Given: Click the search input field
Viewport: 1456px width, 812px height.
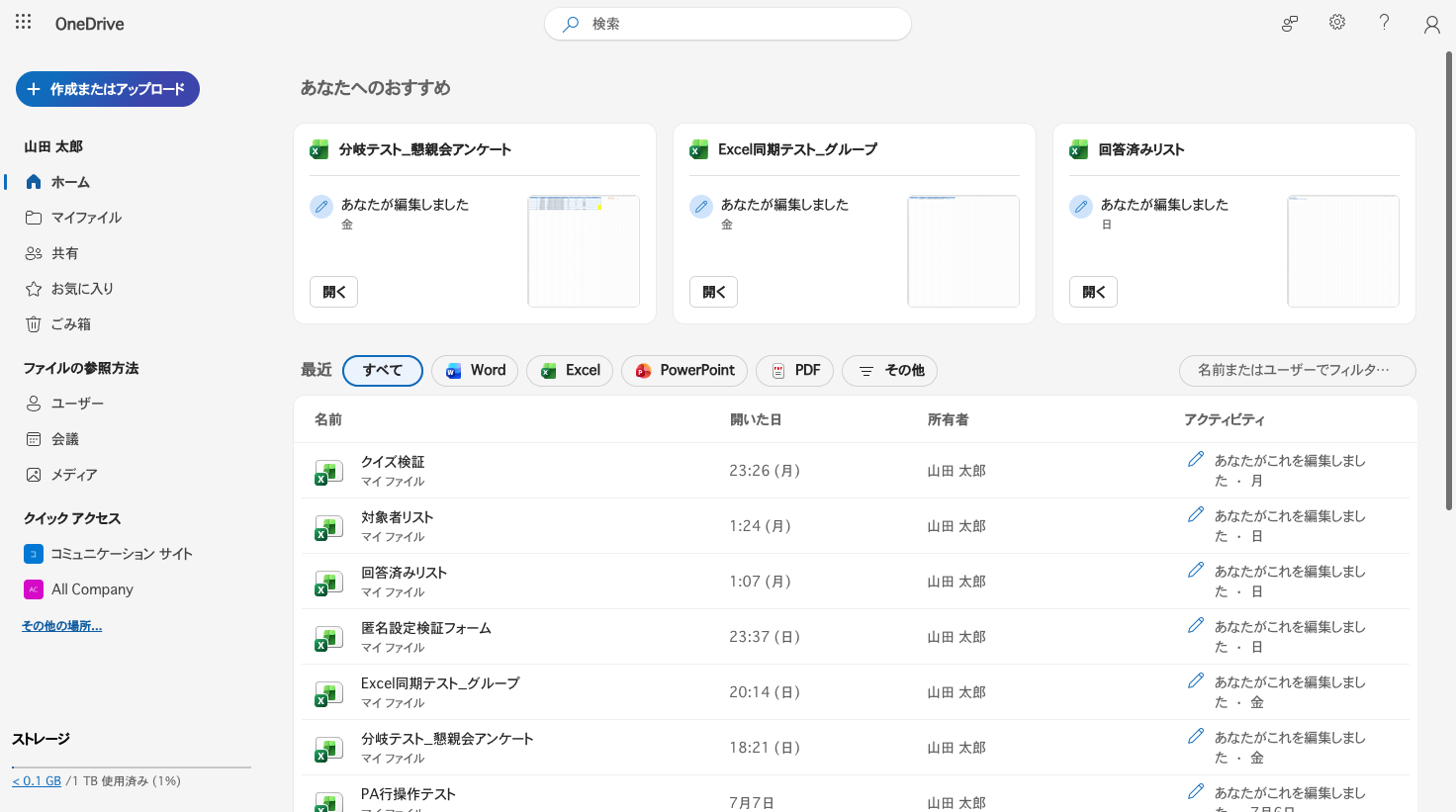Looking at the screenshot, I should (728, 24).
